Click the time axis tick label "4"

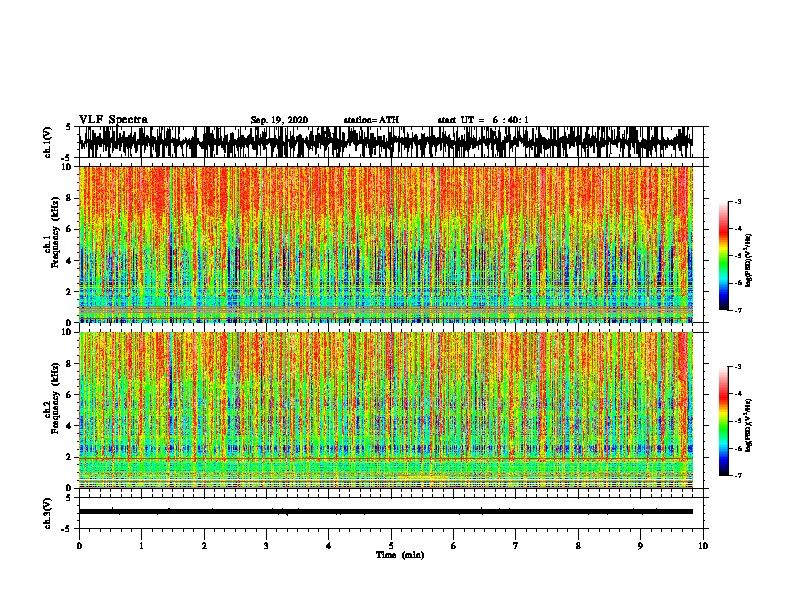pyautogui.click(x=329, y=546)
